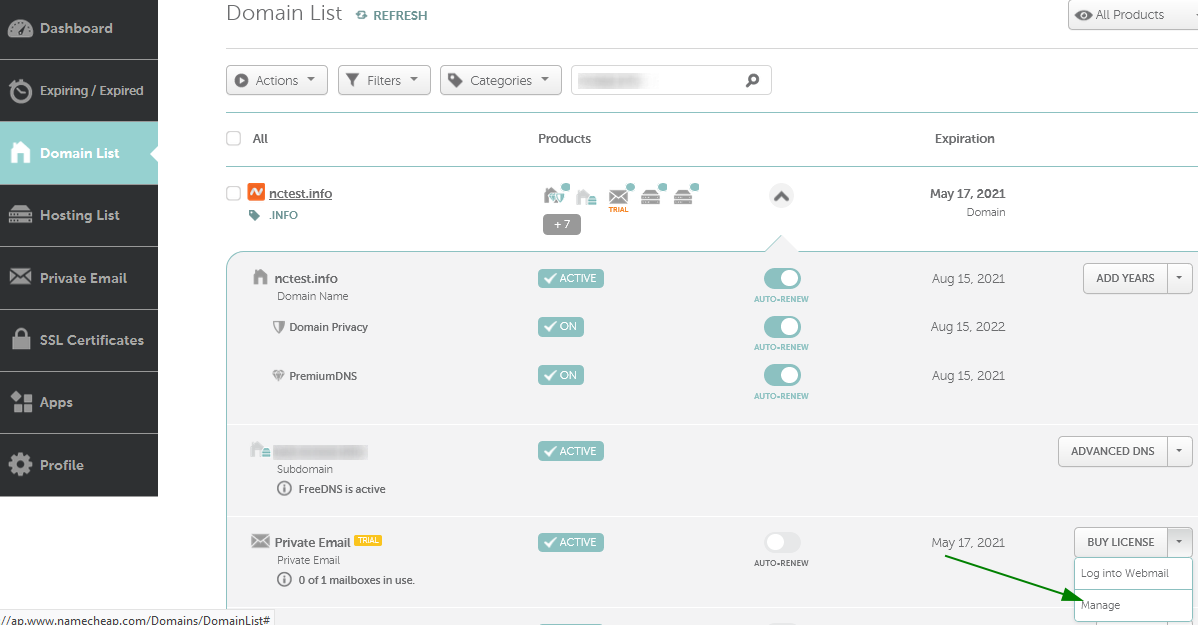Click the first hosting server product icon
Image resolution: width=1198 pixels, height=625 pixels.
[652, 195]
